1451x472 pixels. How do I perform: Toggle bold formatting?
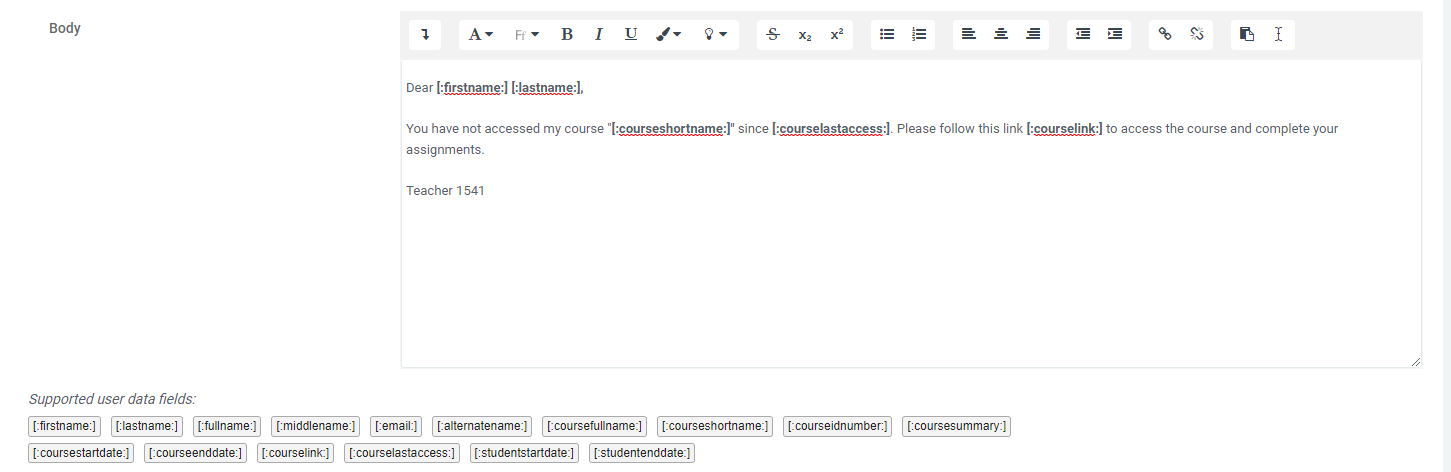[567, 35]
